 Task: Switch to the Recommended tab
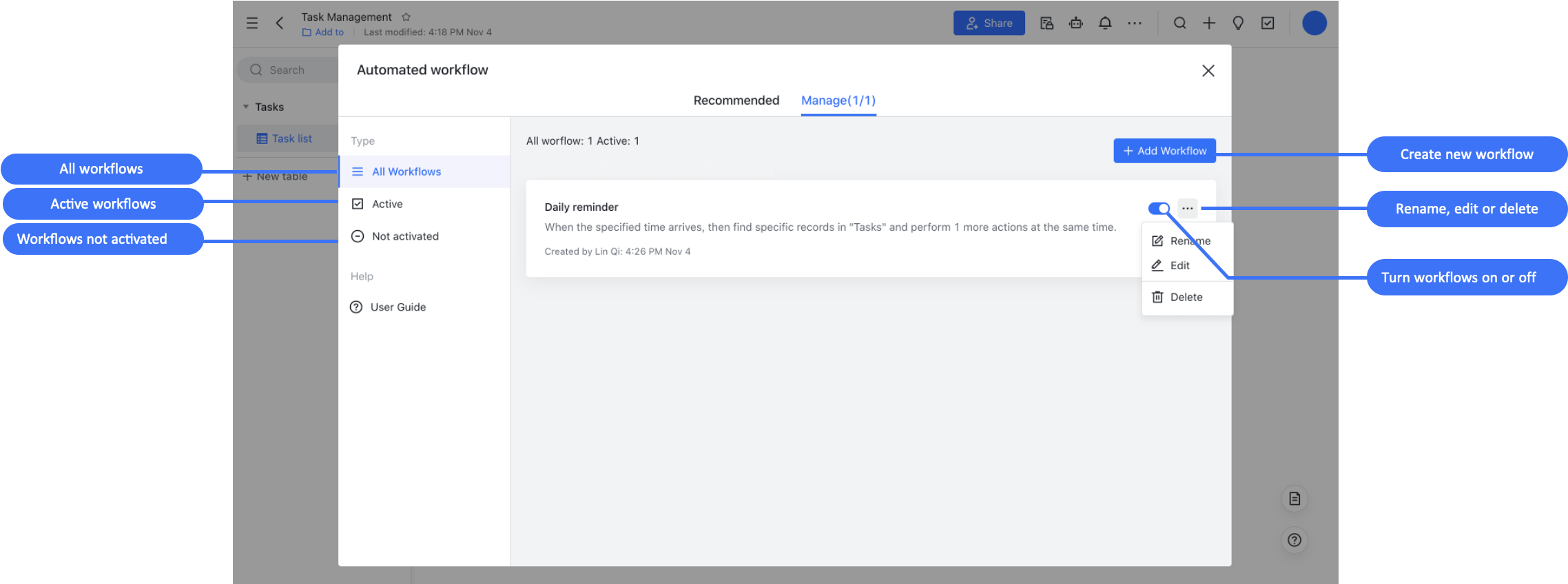[736, 101]
